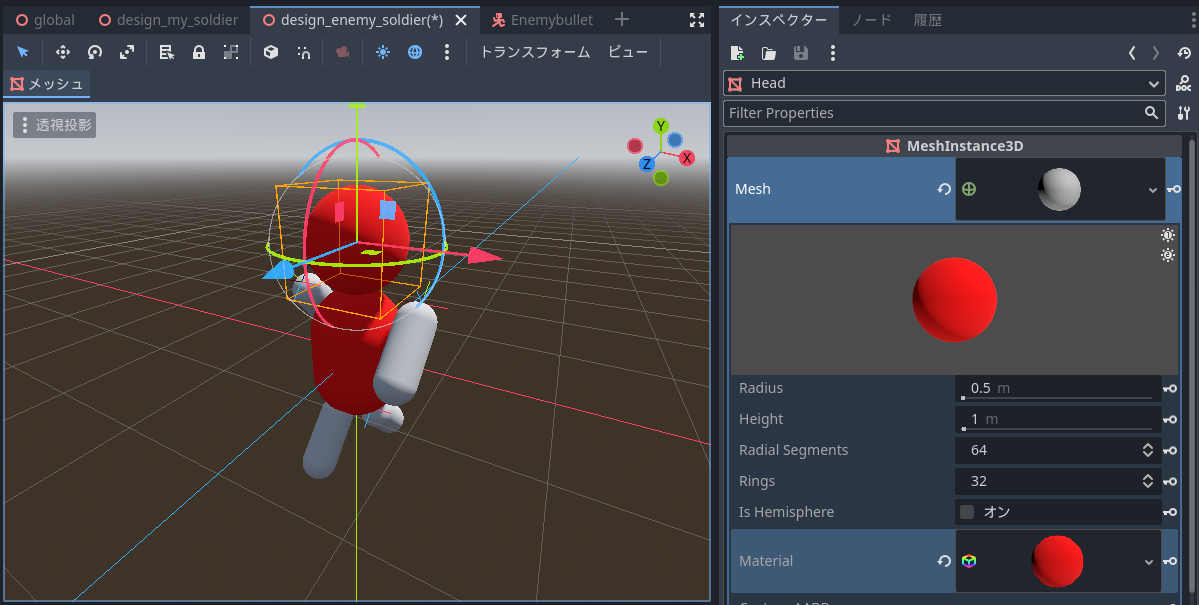This screenshot has height=605, width=1199.
Task: Select the Move tool
Action: pos(62,52)
